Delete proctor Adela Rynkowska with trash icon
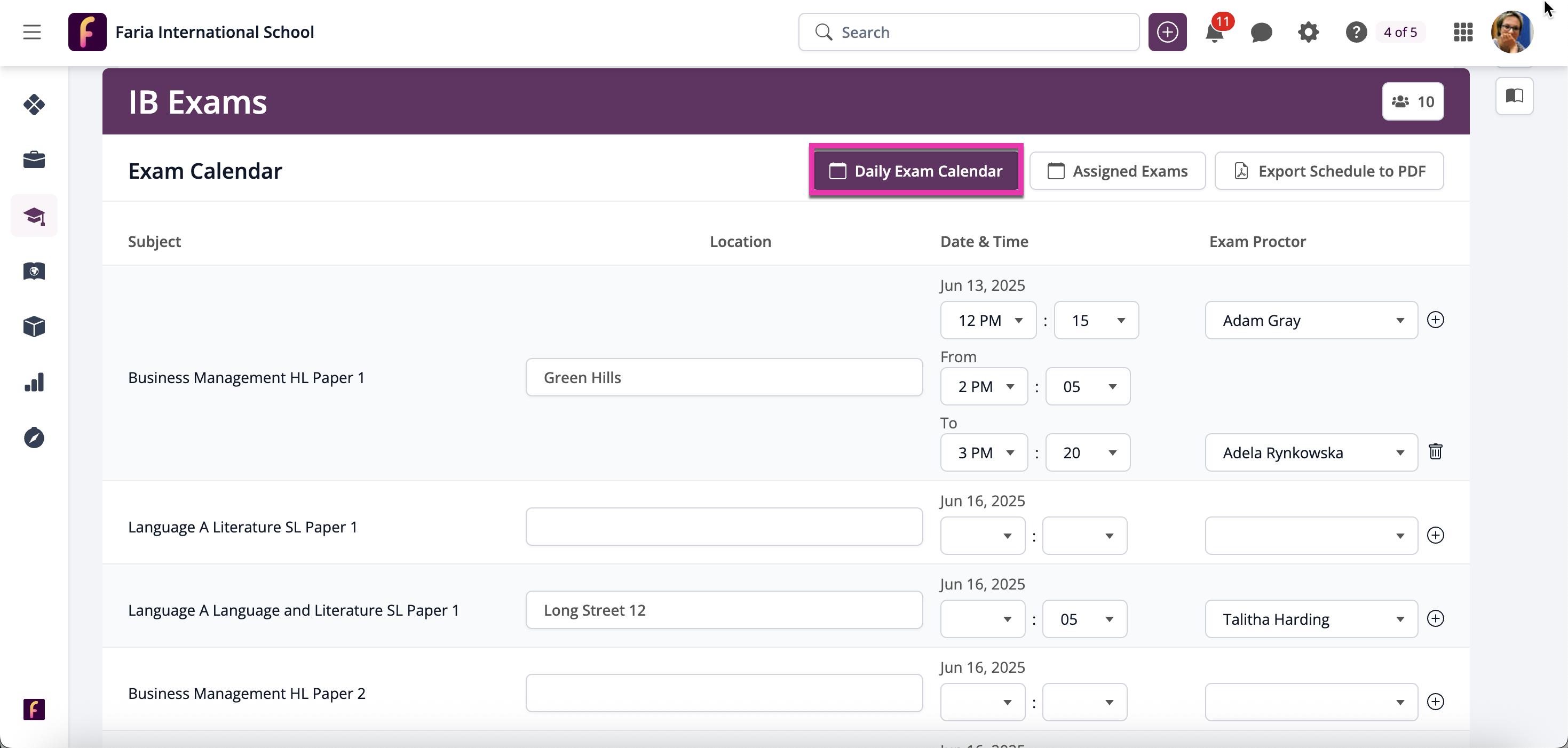Viewport: 1568px width, 748px height. tap(1435, 451)
